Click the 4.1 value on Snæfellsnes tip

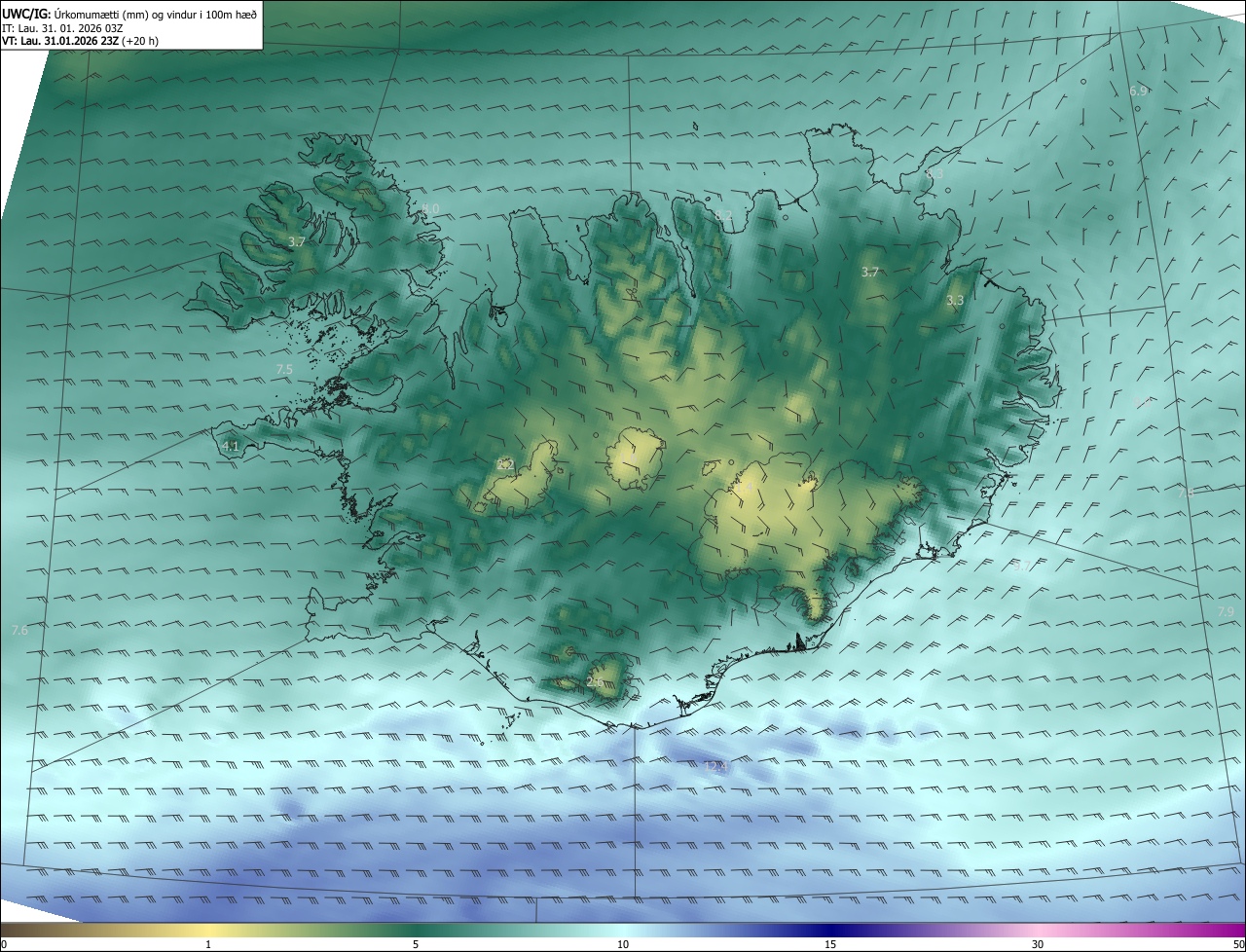coord(231,446)
